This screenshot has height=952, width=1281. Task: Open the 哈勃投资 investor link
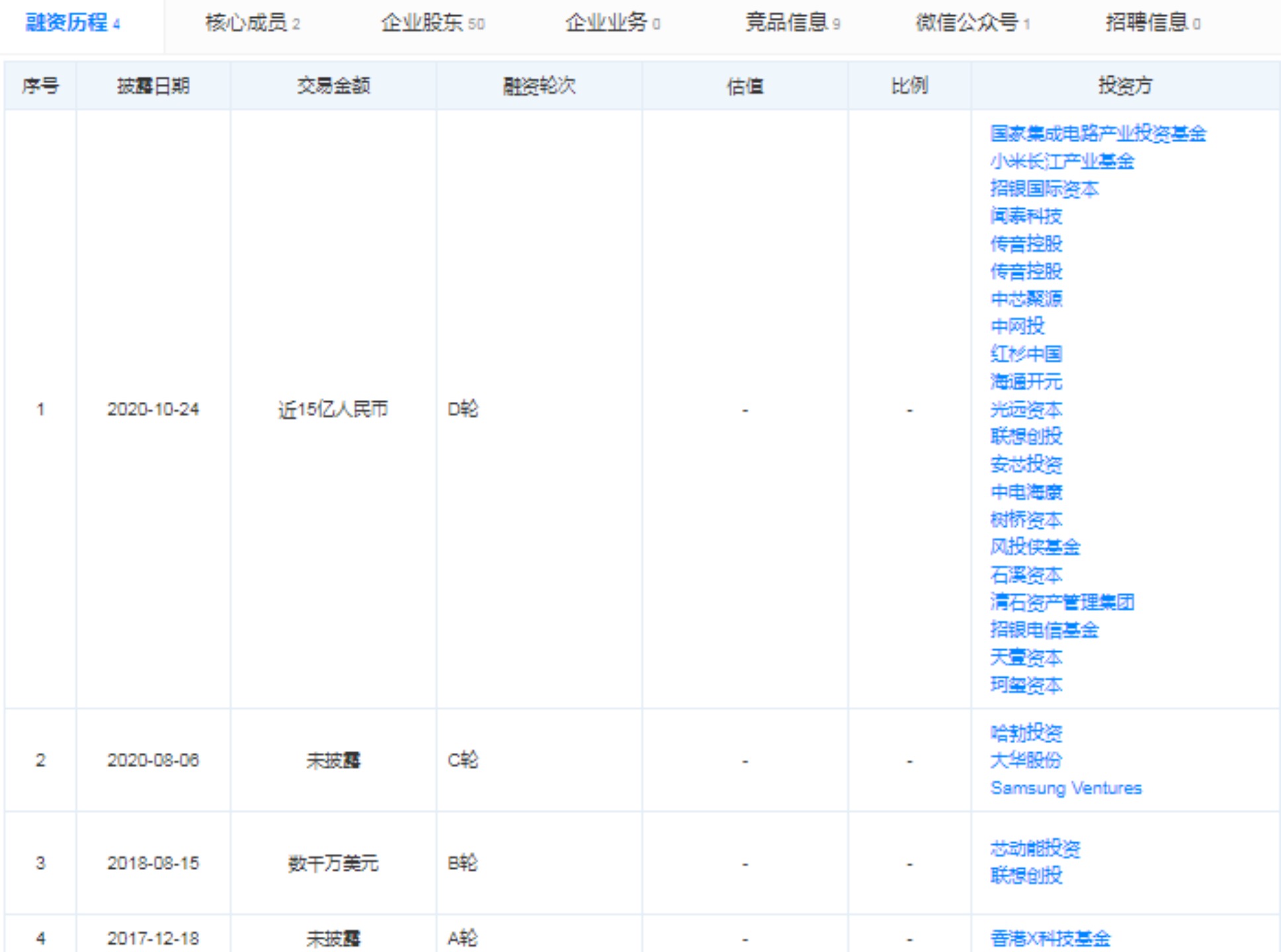[x=1026, y=733]
